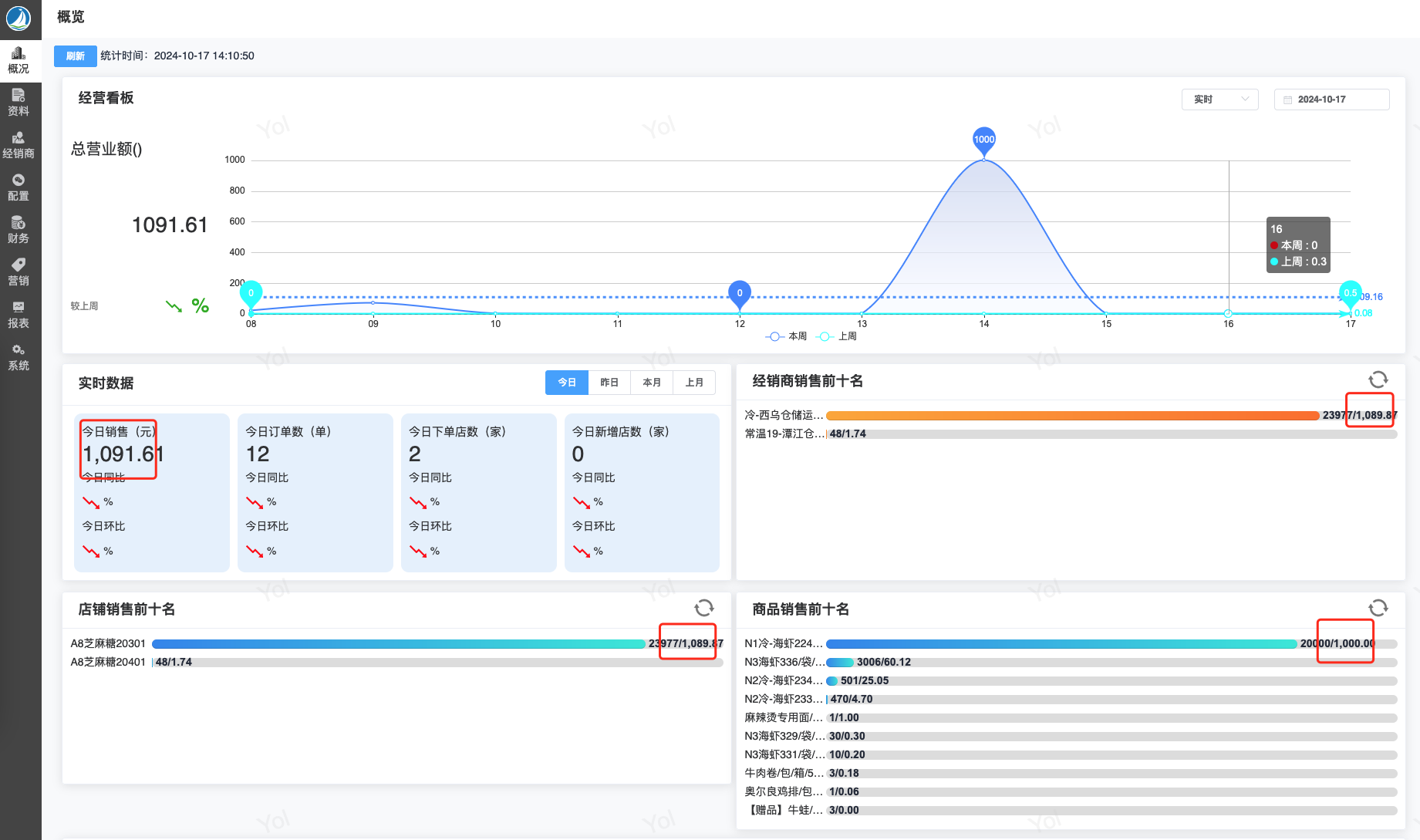Open the 报表 reports sidebar icon
The width and height of the screenshot is (1420, 840).
pyautogui.click(x=19, y=315)
